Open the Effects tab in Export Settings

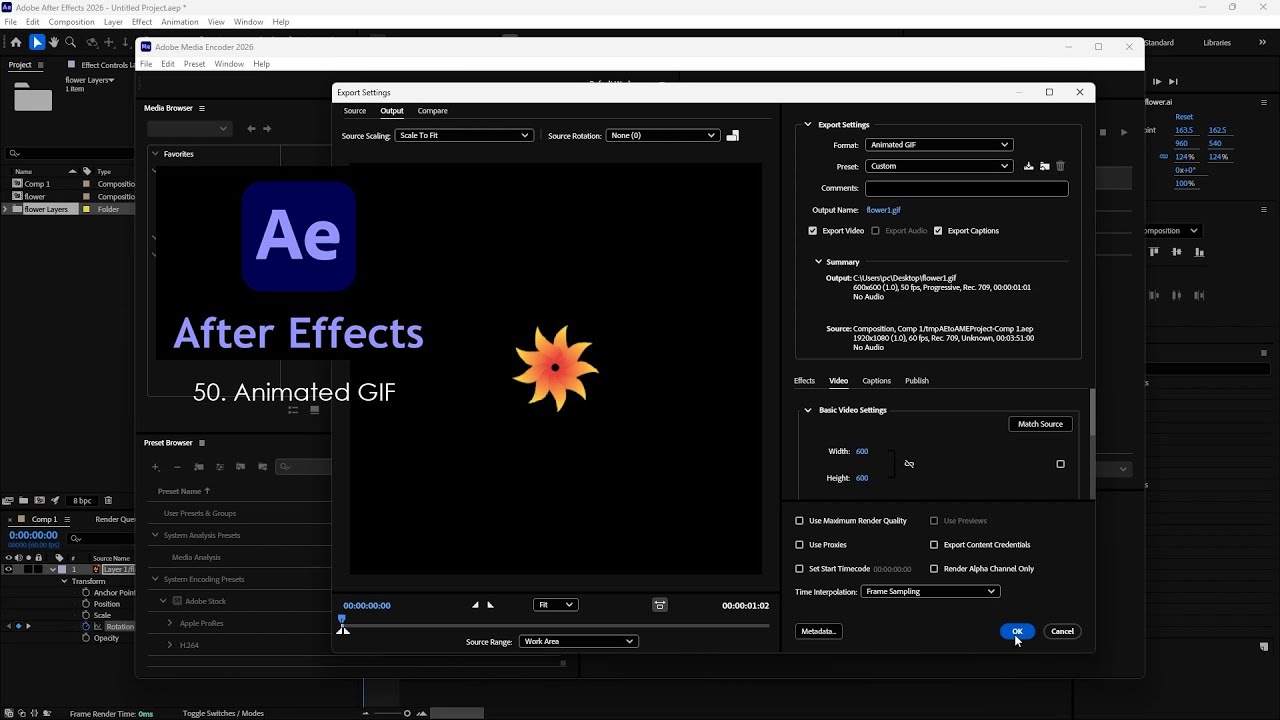point(804,381)
